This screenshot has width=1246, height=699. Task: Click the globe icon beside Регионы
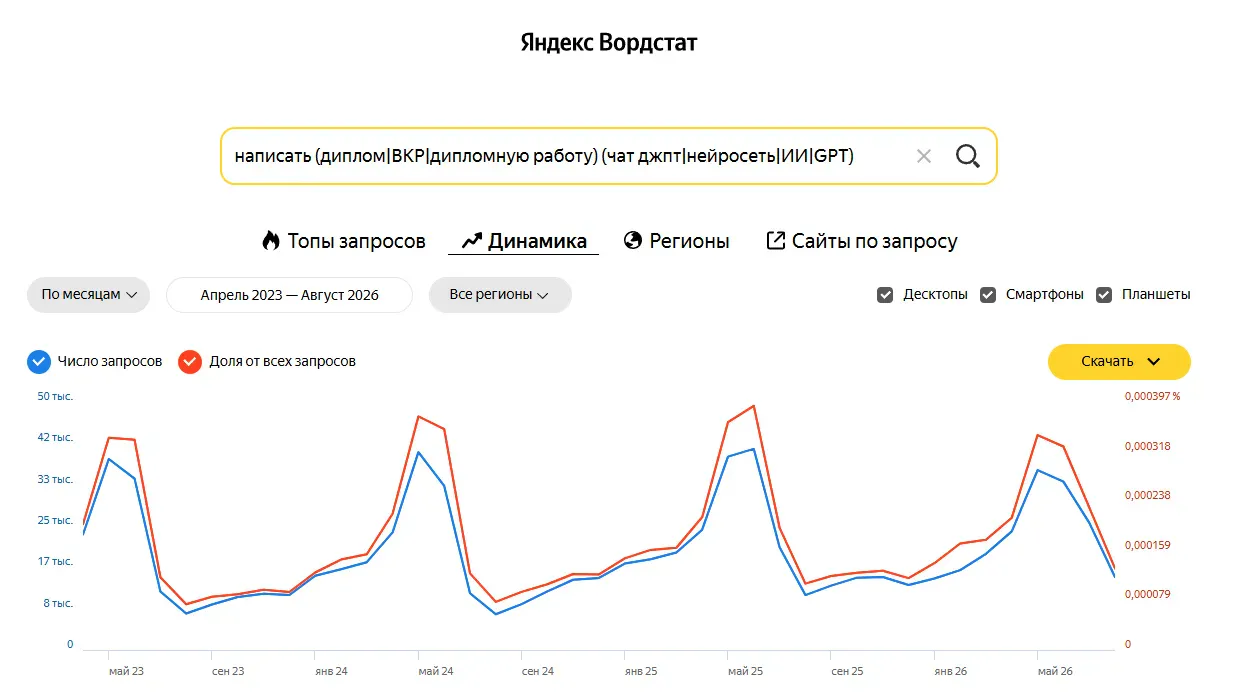click(632, 241)
